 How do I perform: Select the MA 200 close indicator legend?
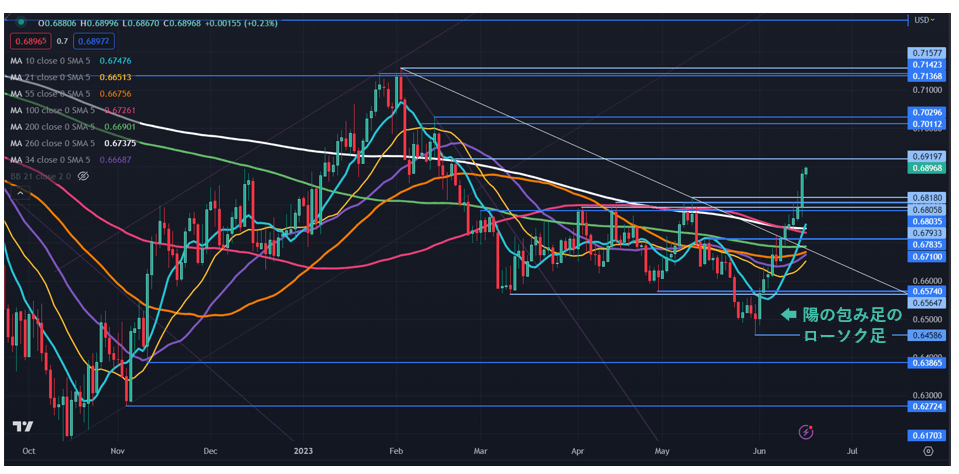click(x=73, y=127)
